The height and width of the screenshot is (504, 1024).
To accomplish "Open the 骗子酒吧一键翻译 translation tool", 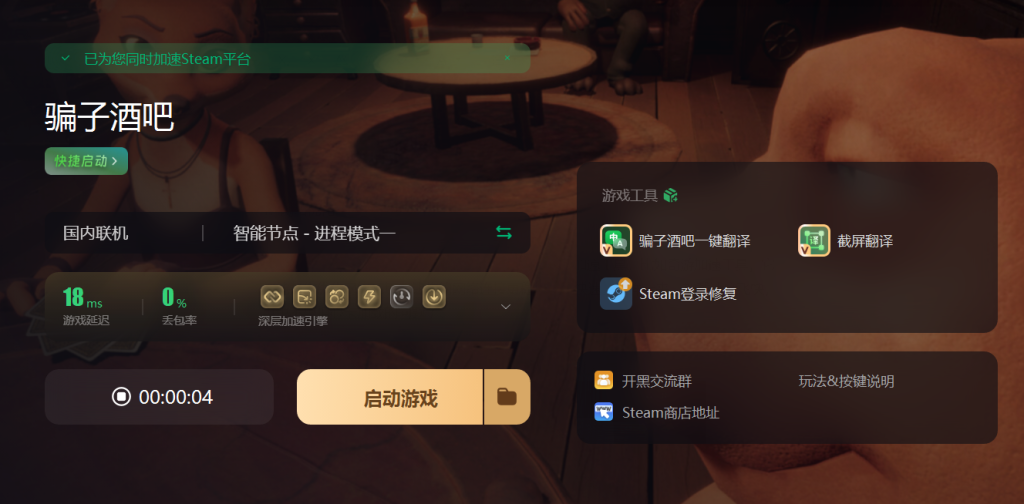I will click(x=675, y=241).
